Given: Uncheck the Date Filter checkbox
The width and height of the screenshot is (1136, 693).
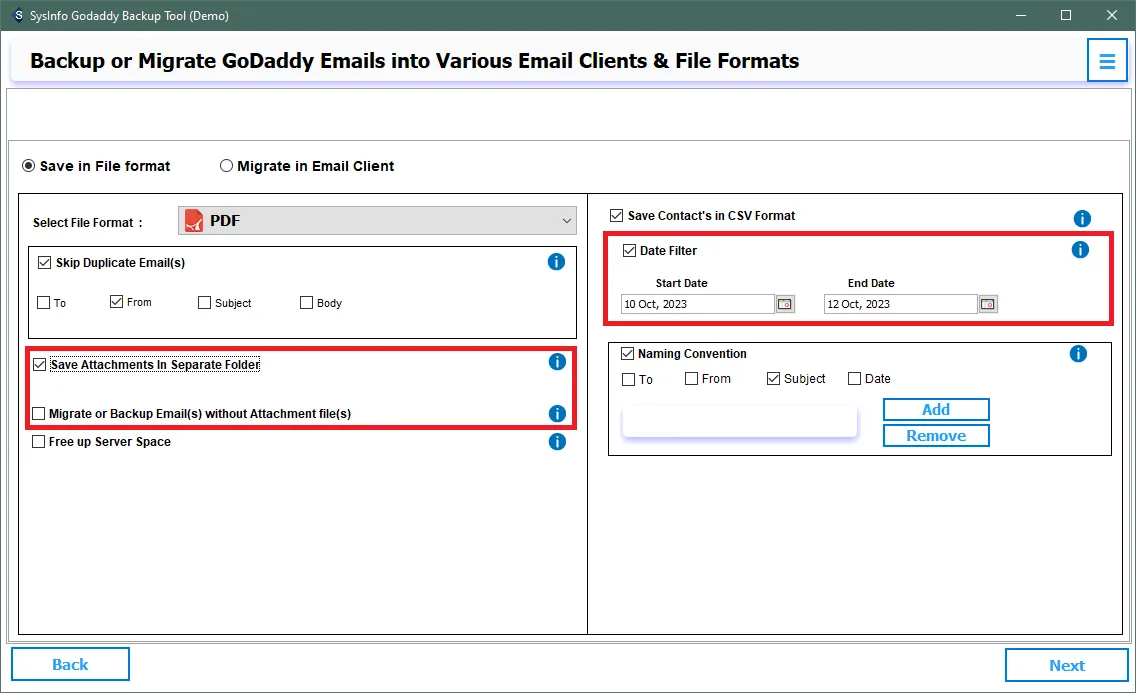Looking at the screenshot, I should 629,251.
